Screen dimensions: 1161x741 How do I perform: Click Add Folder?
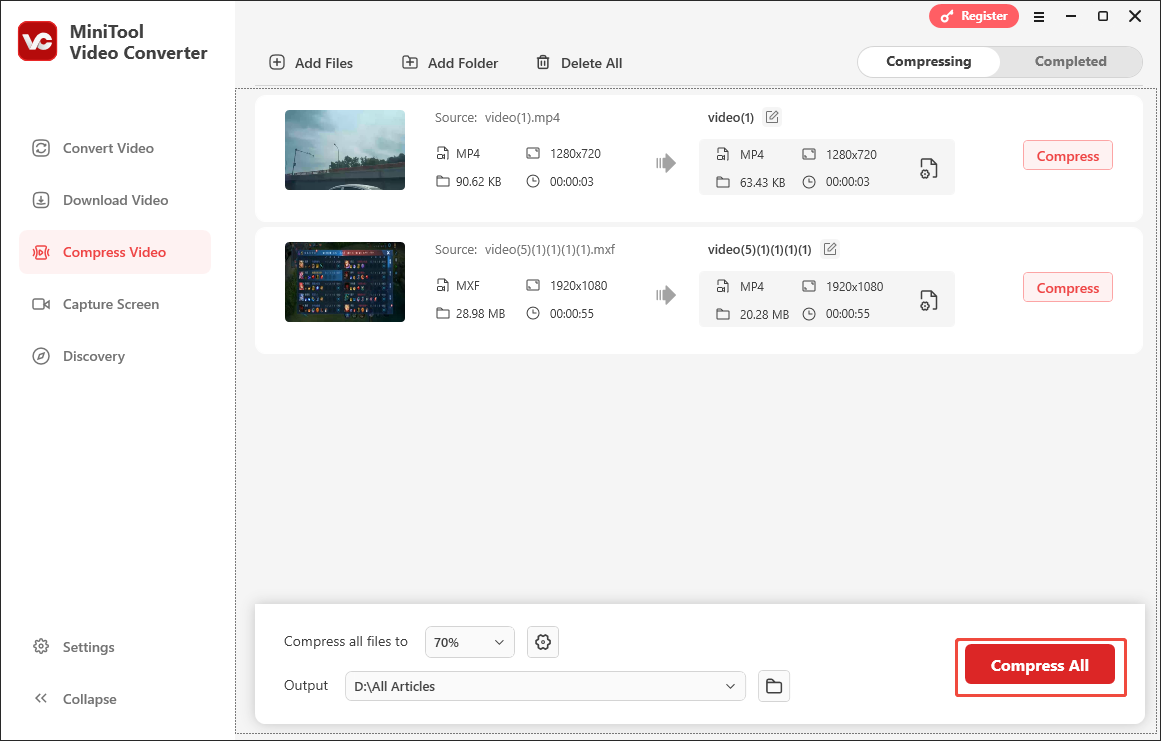450,63
